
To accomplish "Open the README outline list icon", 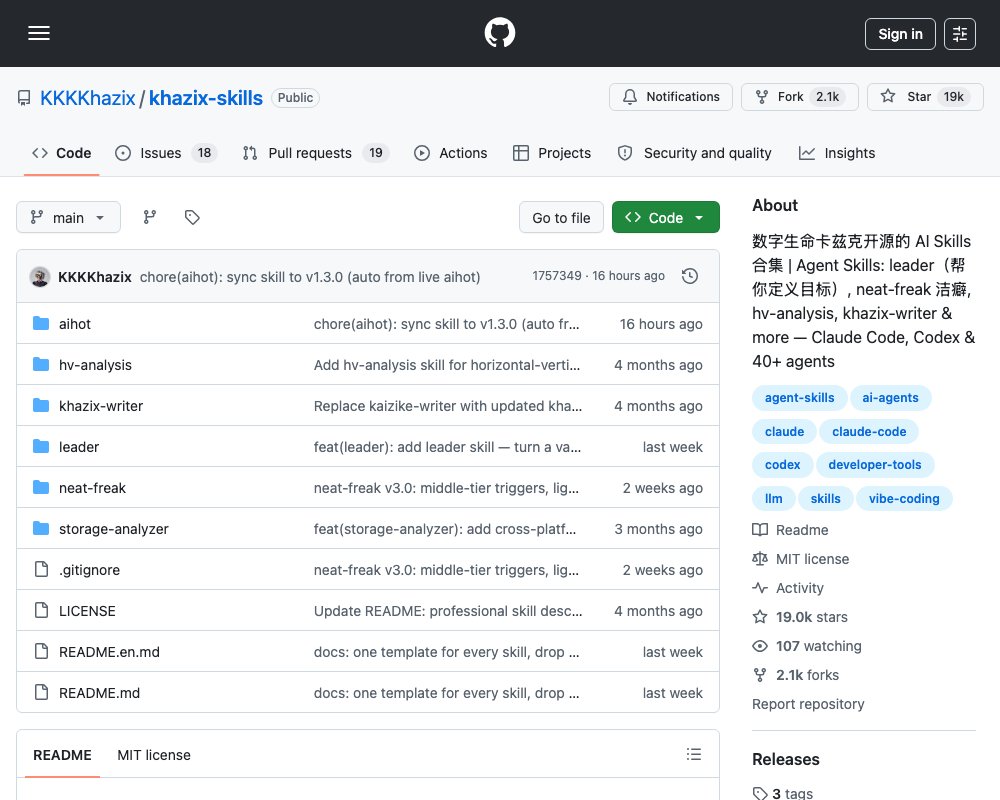I will coord(694,754).
